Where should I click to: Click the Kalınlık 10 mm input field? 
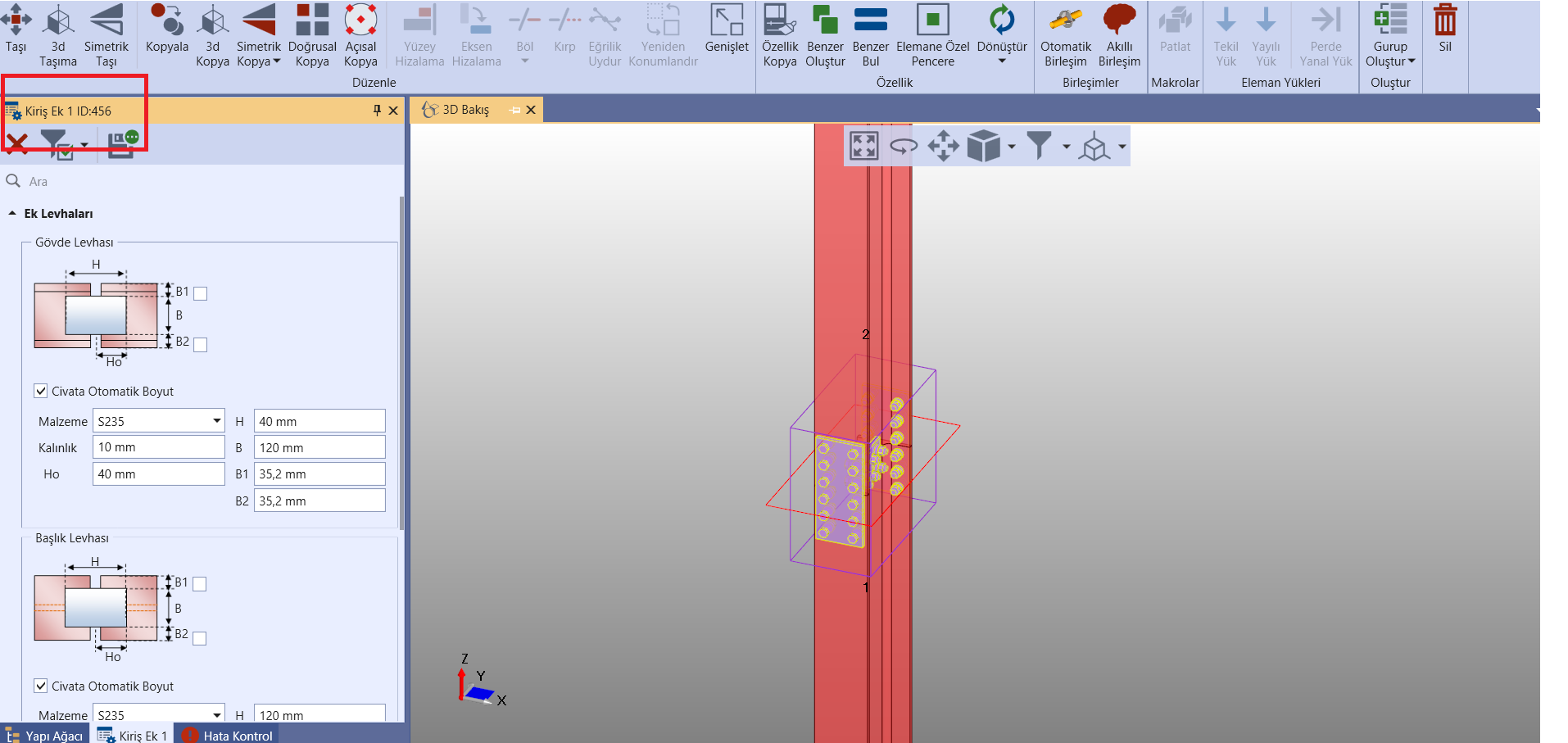pyautogui.click(x=158, y=447)
